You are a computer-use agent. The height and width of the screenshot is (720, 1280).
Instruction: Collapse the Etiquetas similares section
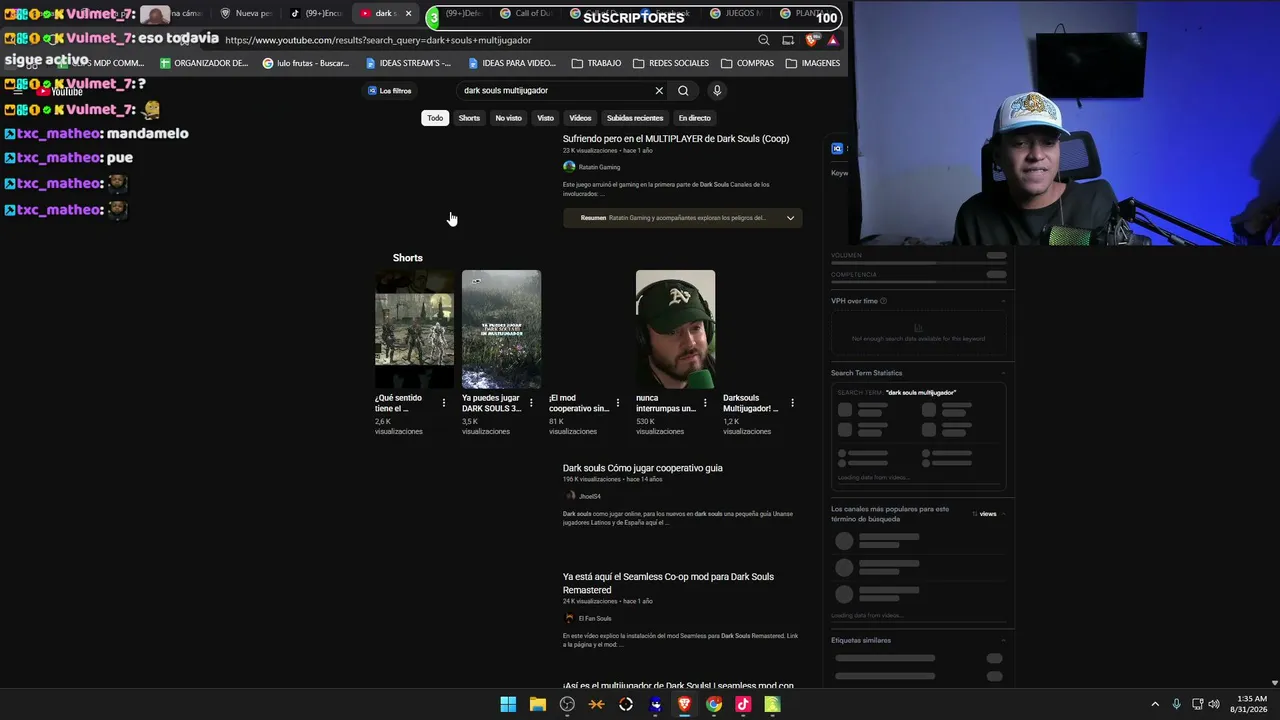(x=1003, y=640)
